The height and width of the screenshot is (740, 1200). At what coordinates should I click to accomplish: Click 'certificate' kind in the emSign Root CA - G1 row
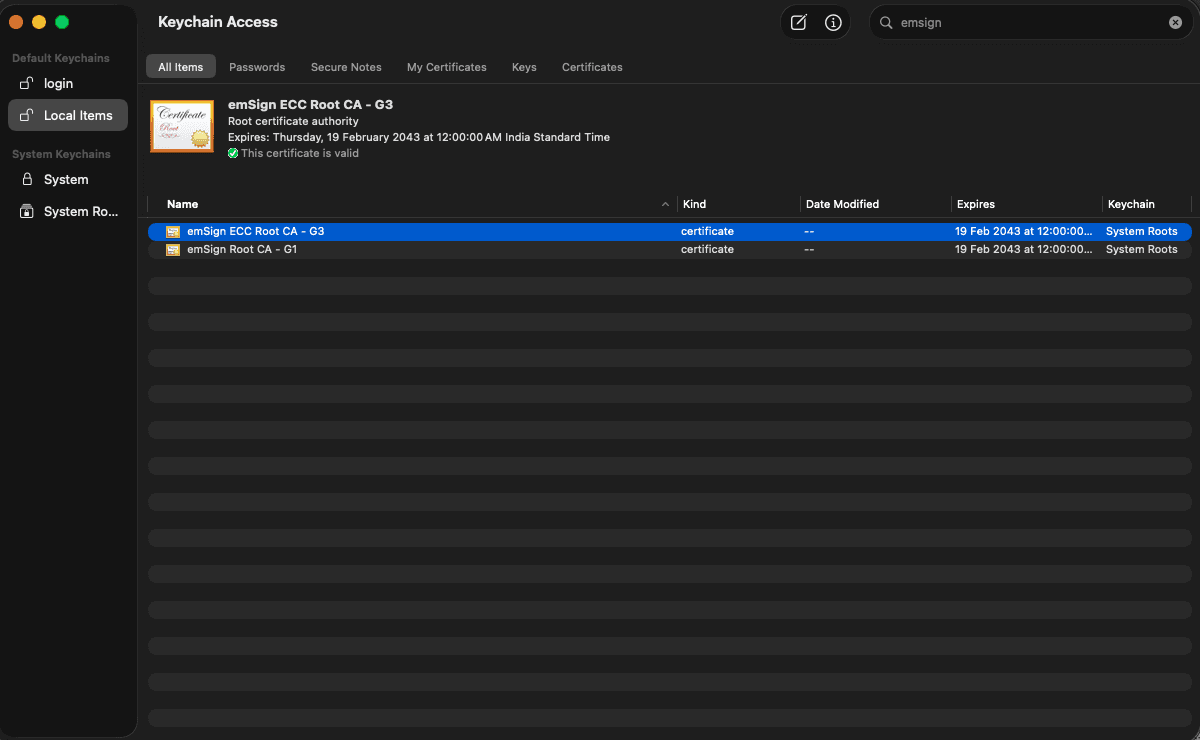click(x=707, y=249)
